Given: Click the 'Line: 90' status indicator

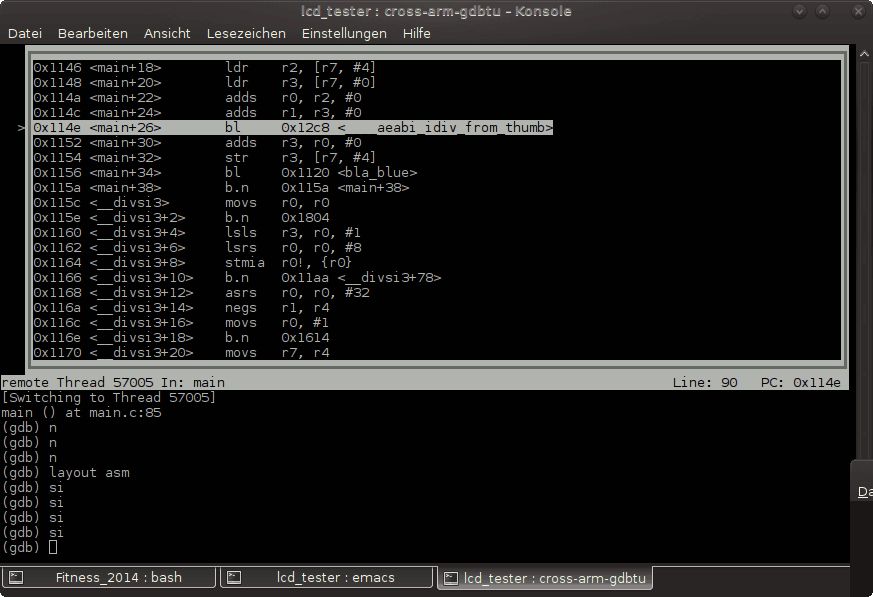Looking at the screenshot, I should coord(705,383).
